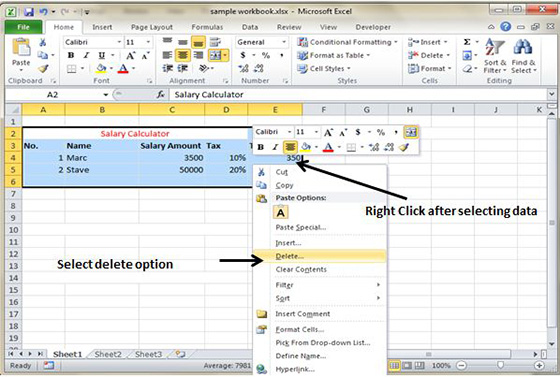
Task: Switch to the Insert ribbon tab
Action: click(102, 27)
